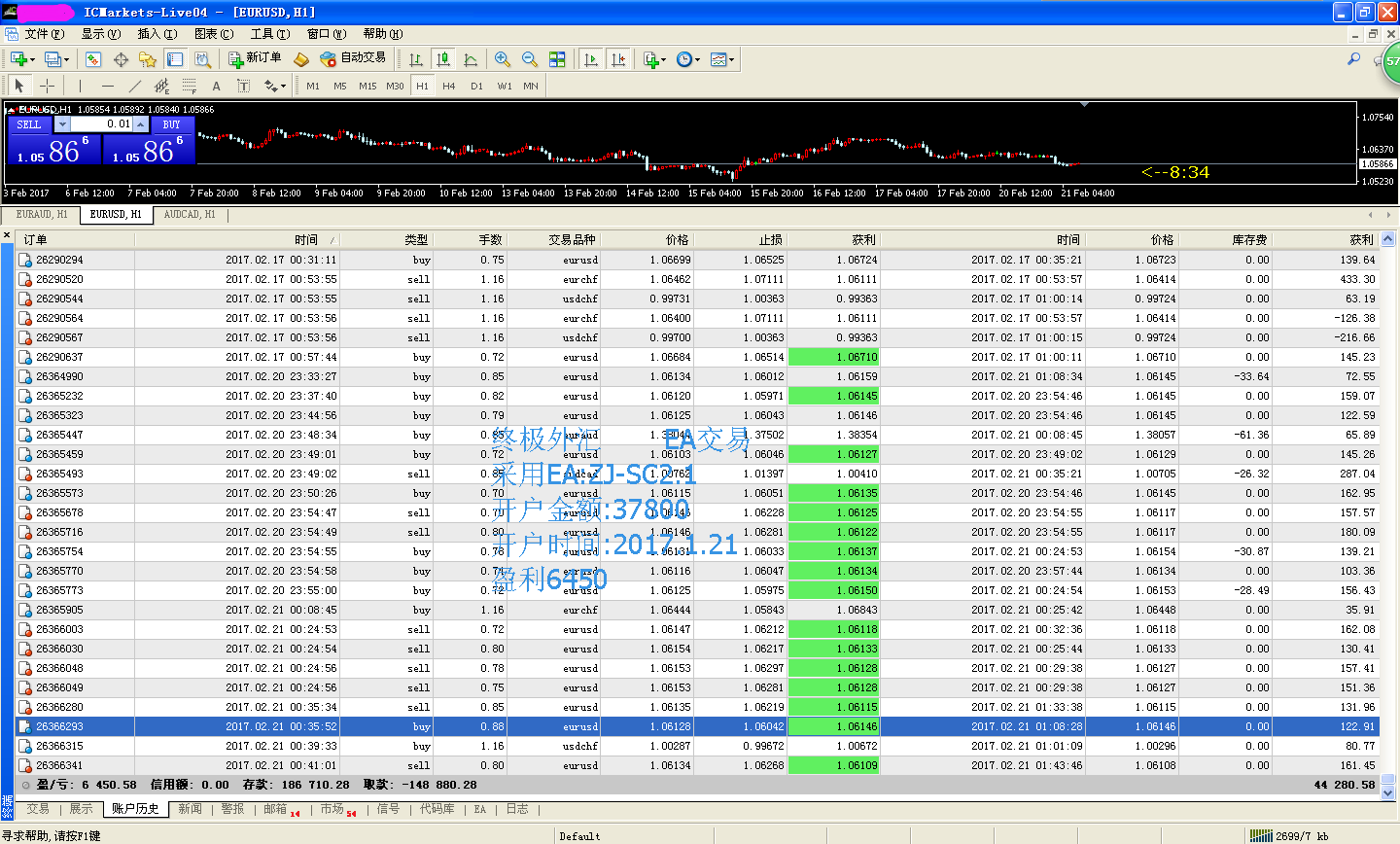Open the Strategy Tester icon
Image resolution: width=1400 pixels, height=844 pixels.
(202, 59)
